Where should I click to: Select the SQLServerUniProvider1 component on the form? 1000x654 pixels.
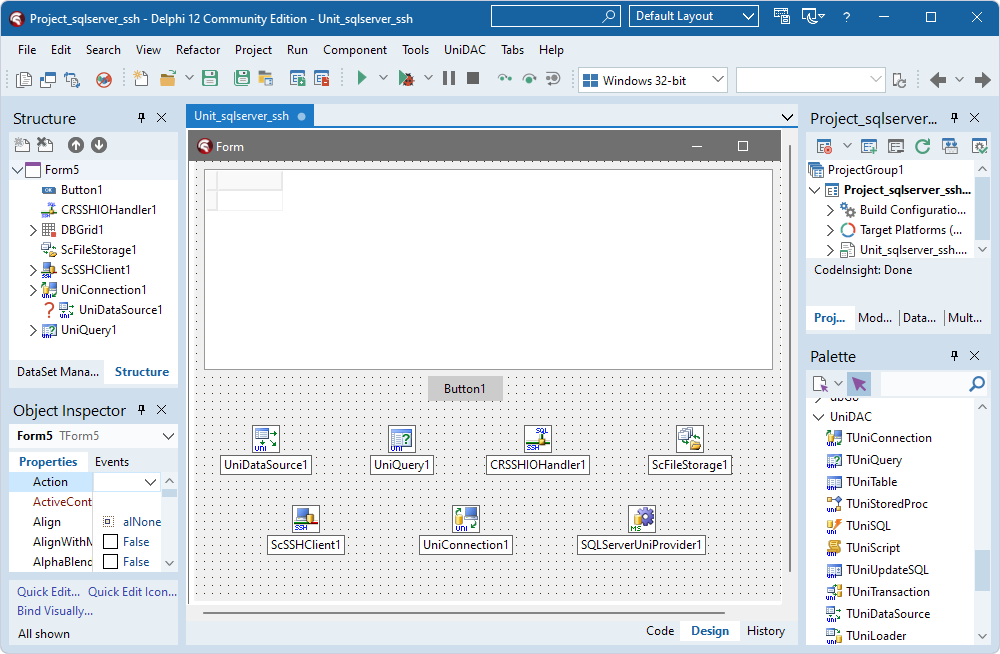(641, 520)
